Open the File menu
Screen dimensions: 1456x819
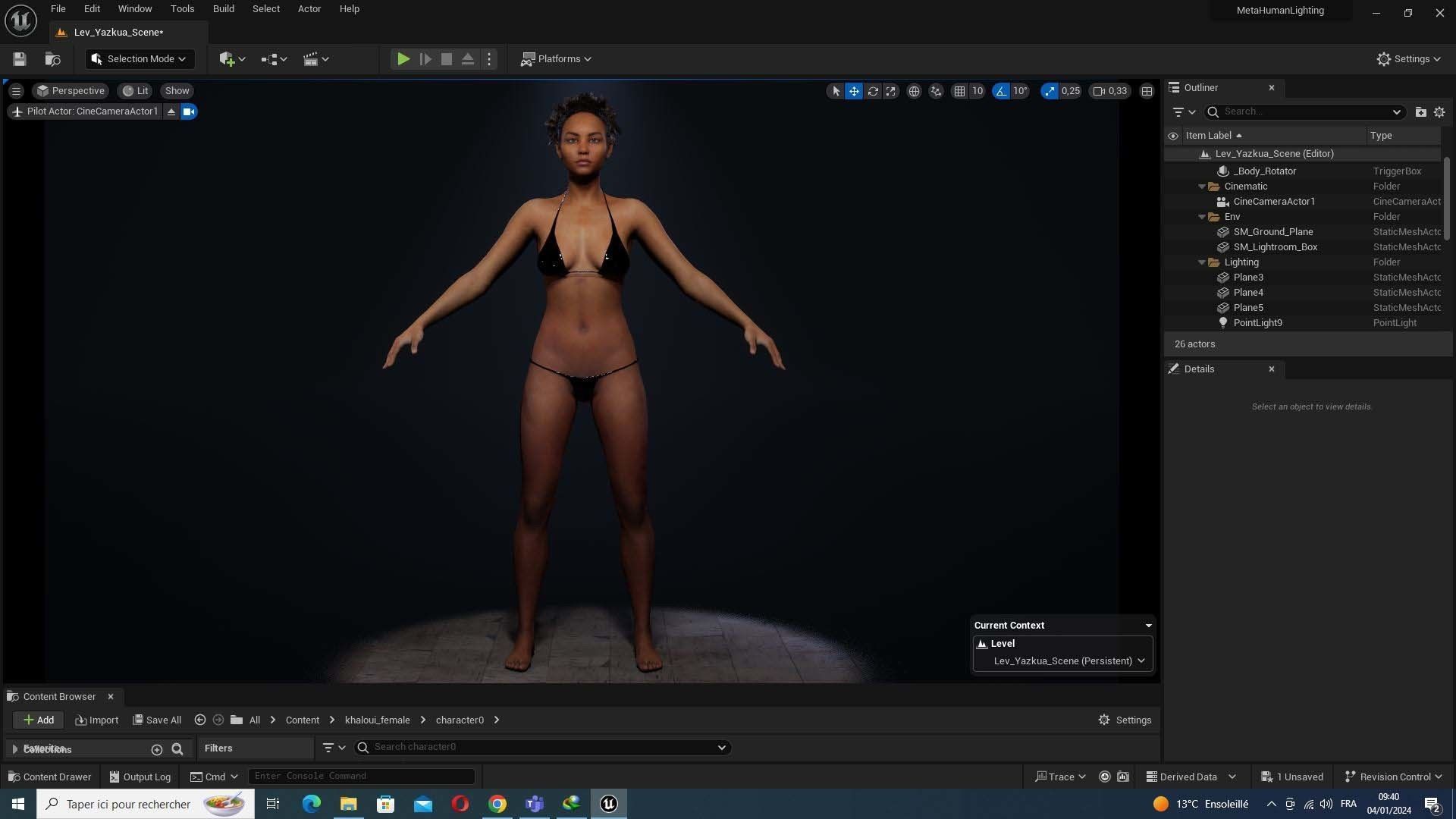pos(58,9)
